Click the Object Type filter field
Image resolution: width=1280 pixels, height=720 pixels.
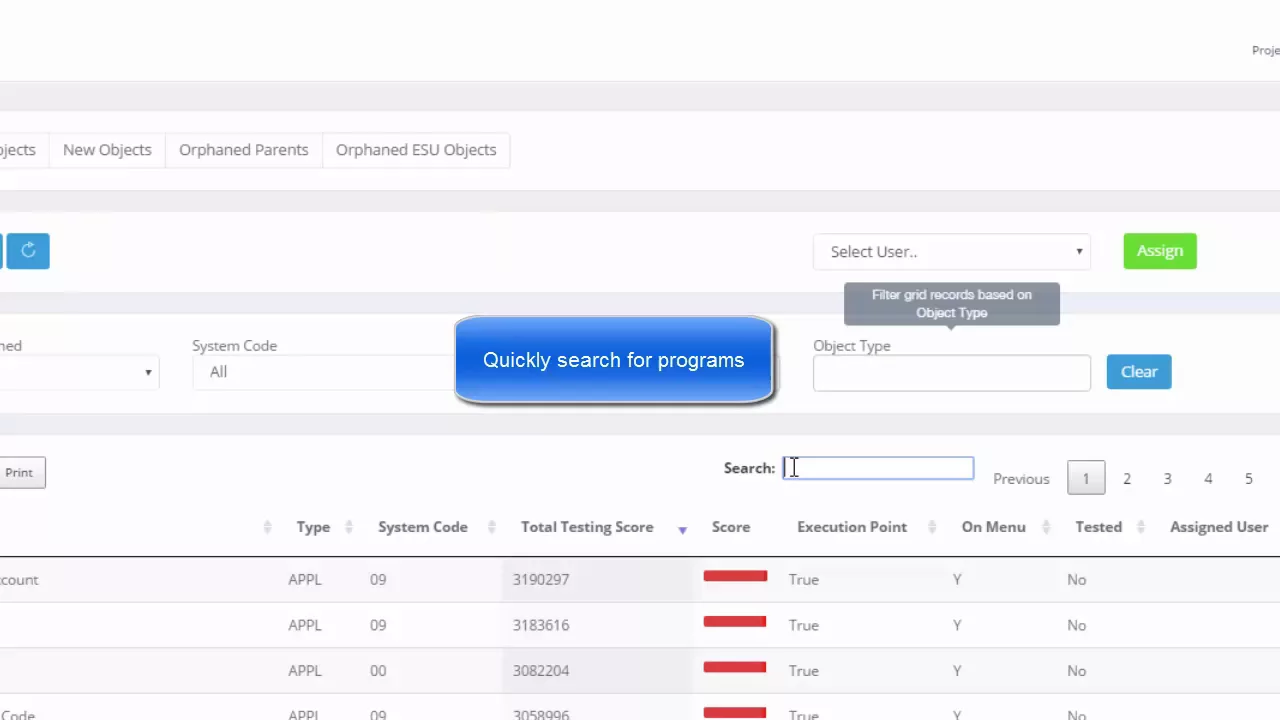[x=951, y=373]
